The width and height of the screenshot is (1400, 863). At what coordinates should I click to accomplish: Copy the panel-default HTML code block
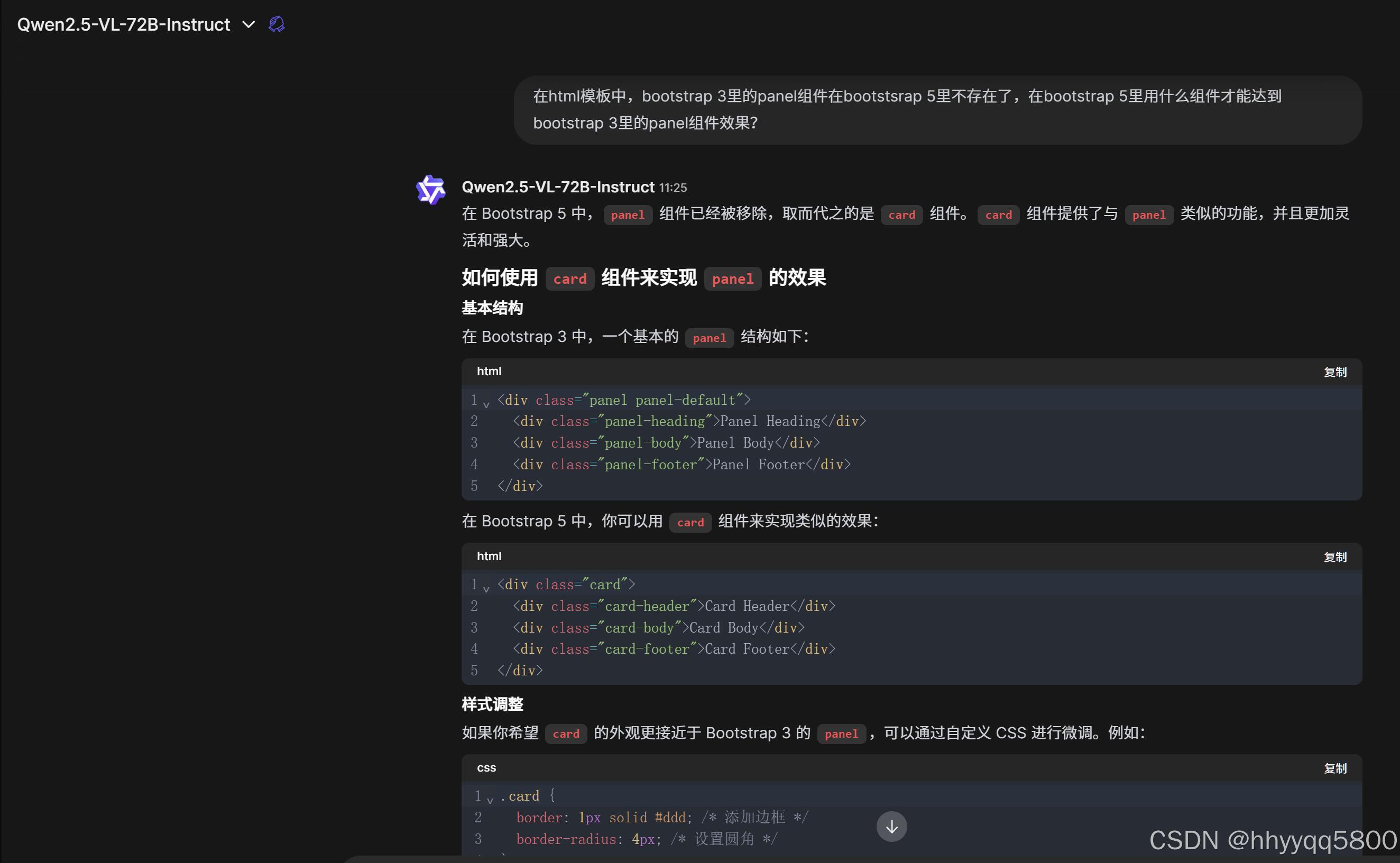[1335, 372]
